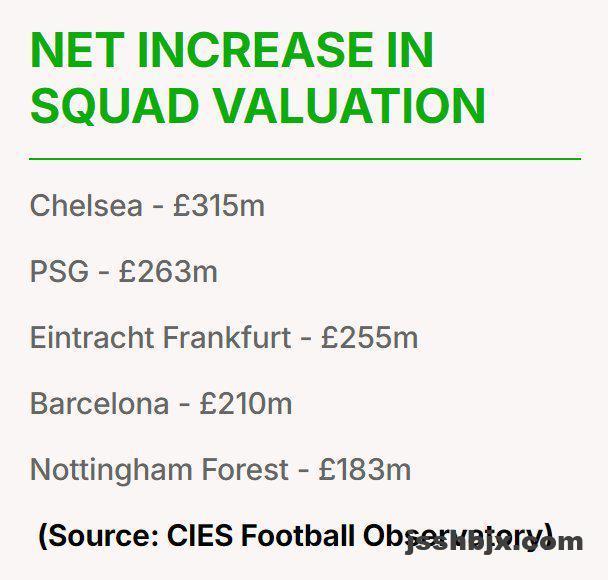Click the word "Source:" in the footer
608x580 pixels.
tap(96, 535)
